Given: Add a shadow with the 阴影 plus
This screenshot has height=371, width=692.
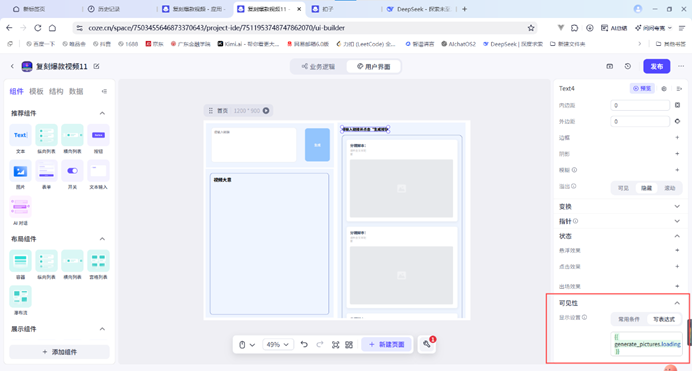Looking at the screenshot, I should [x=677, y=154].
